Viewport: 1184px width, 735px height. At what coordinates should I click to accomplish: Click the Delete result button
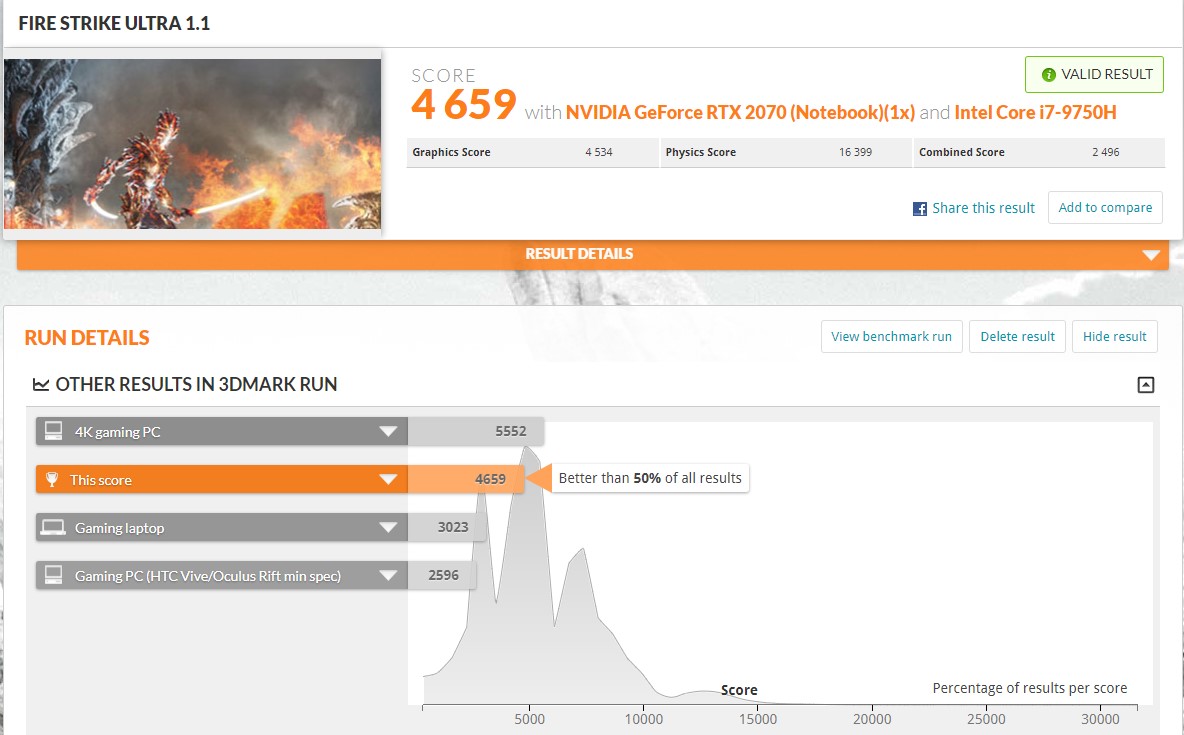point(1017,336)
